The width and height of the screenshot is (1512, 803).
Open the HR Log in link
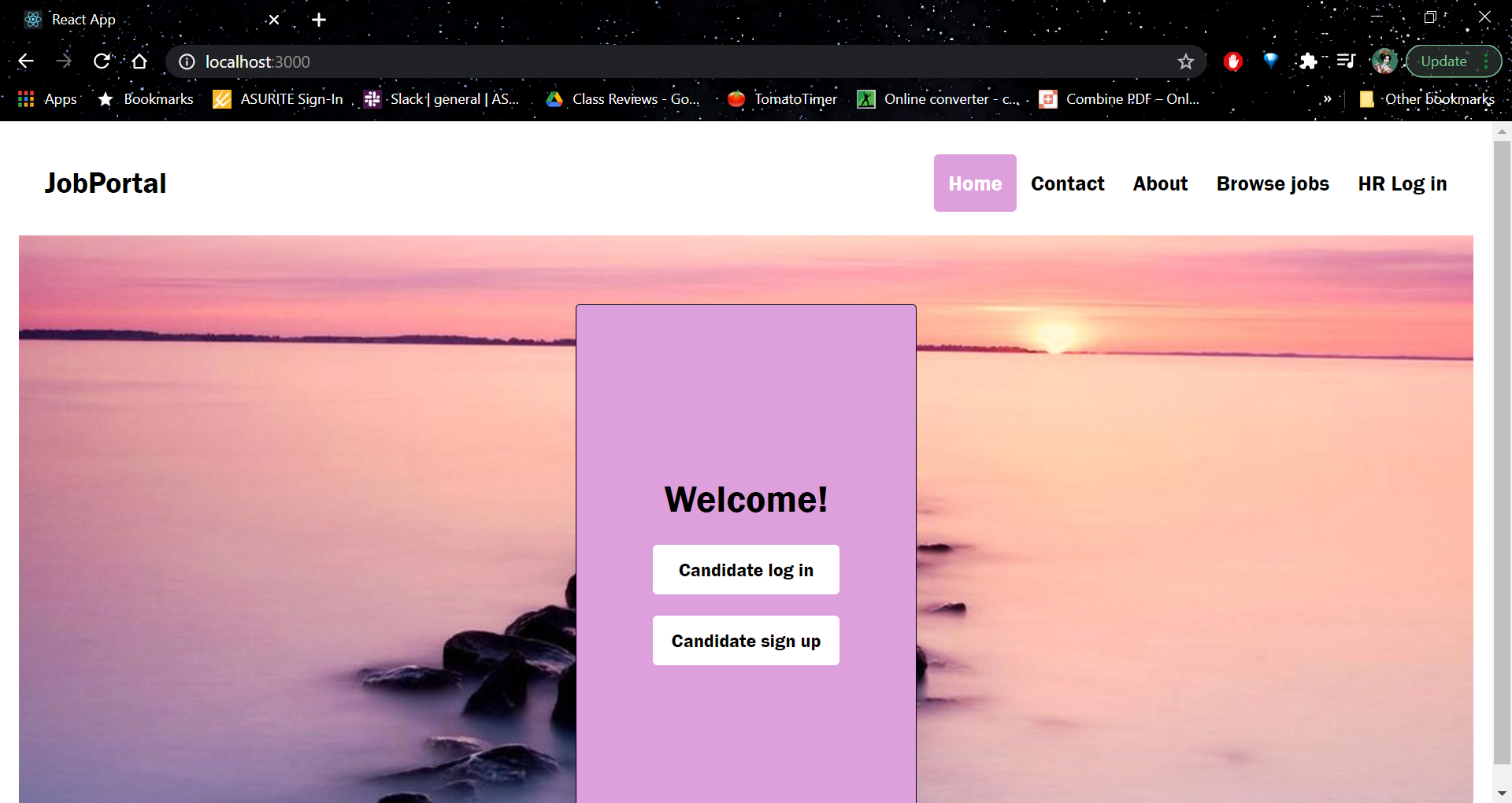pos(1403,183)
